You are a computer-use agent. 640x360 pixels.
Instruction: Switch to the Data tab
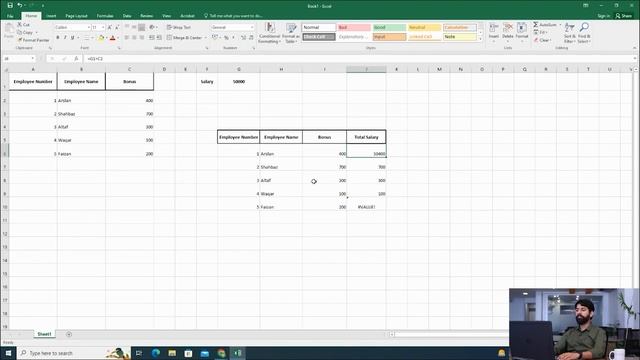tap(127, 16)
